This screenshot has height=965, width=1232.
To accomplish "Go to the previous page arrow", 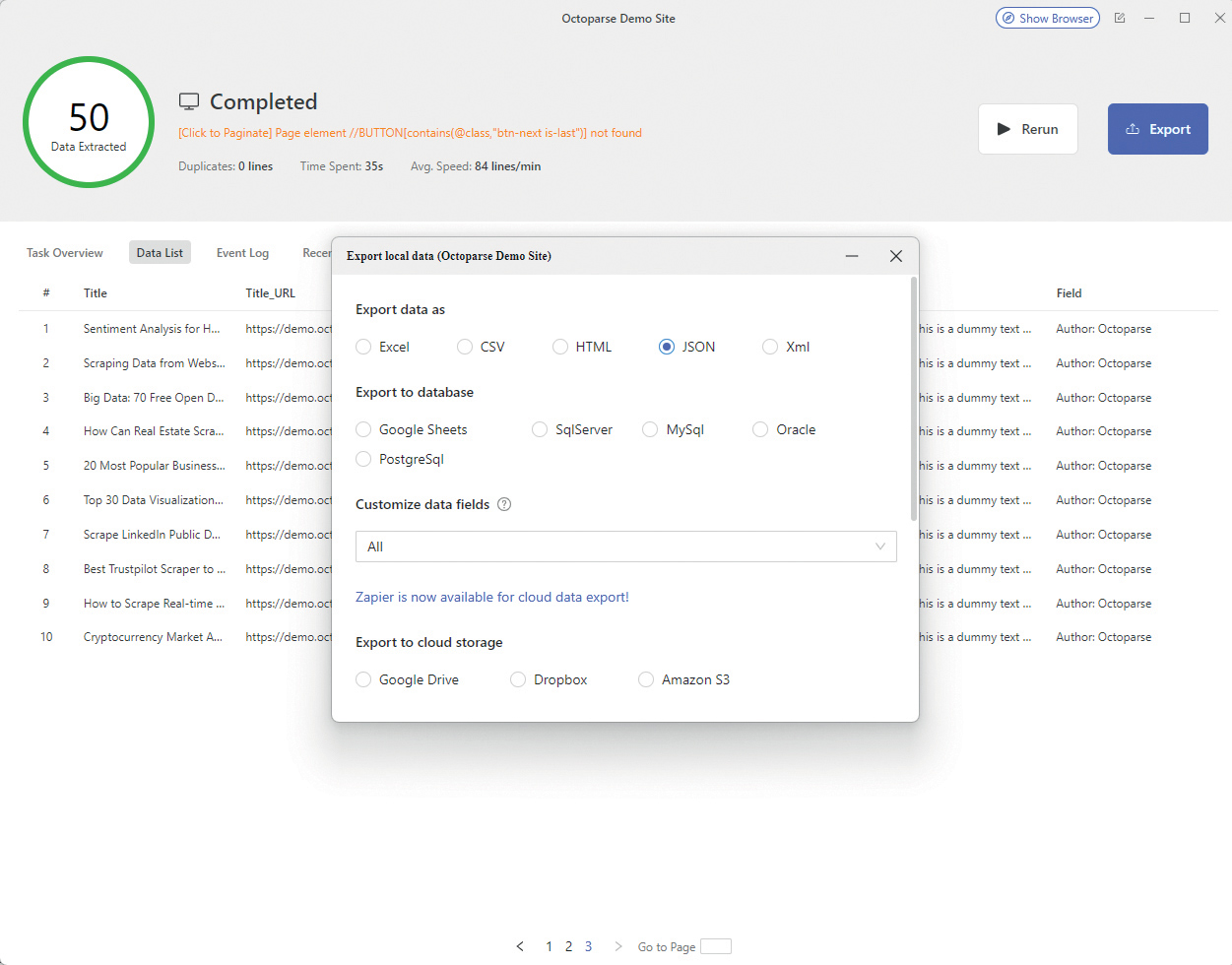I will (520, 946).
